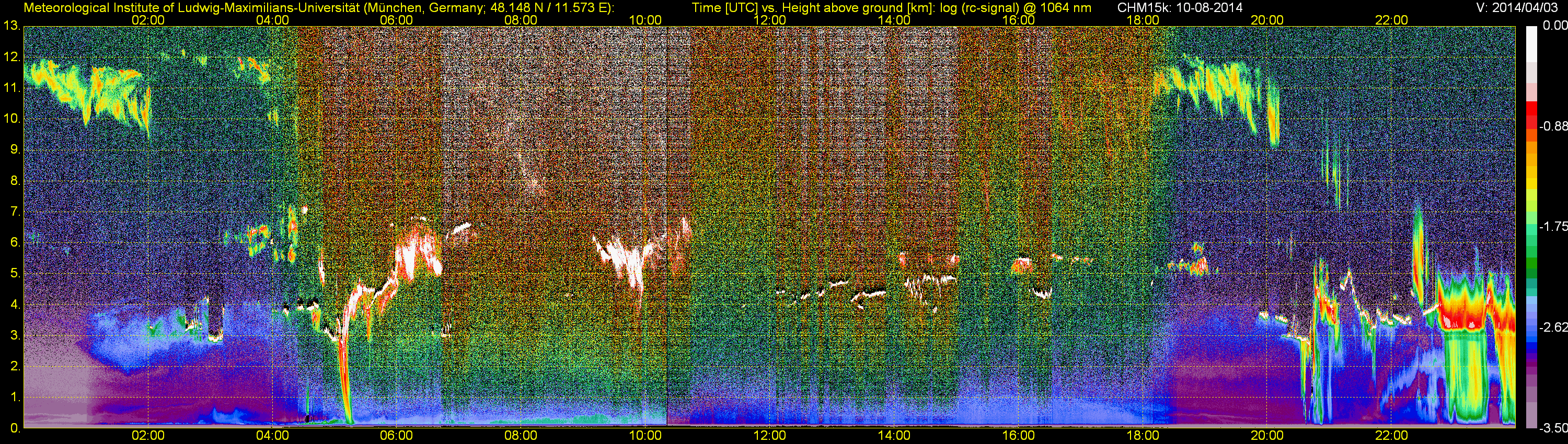The height and width of the screenshot is (444, 1568).
Task: Click the 2. km height axis label
Action: click(15, 366)
